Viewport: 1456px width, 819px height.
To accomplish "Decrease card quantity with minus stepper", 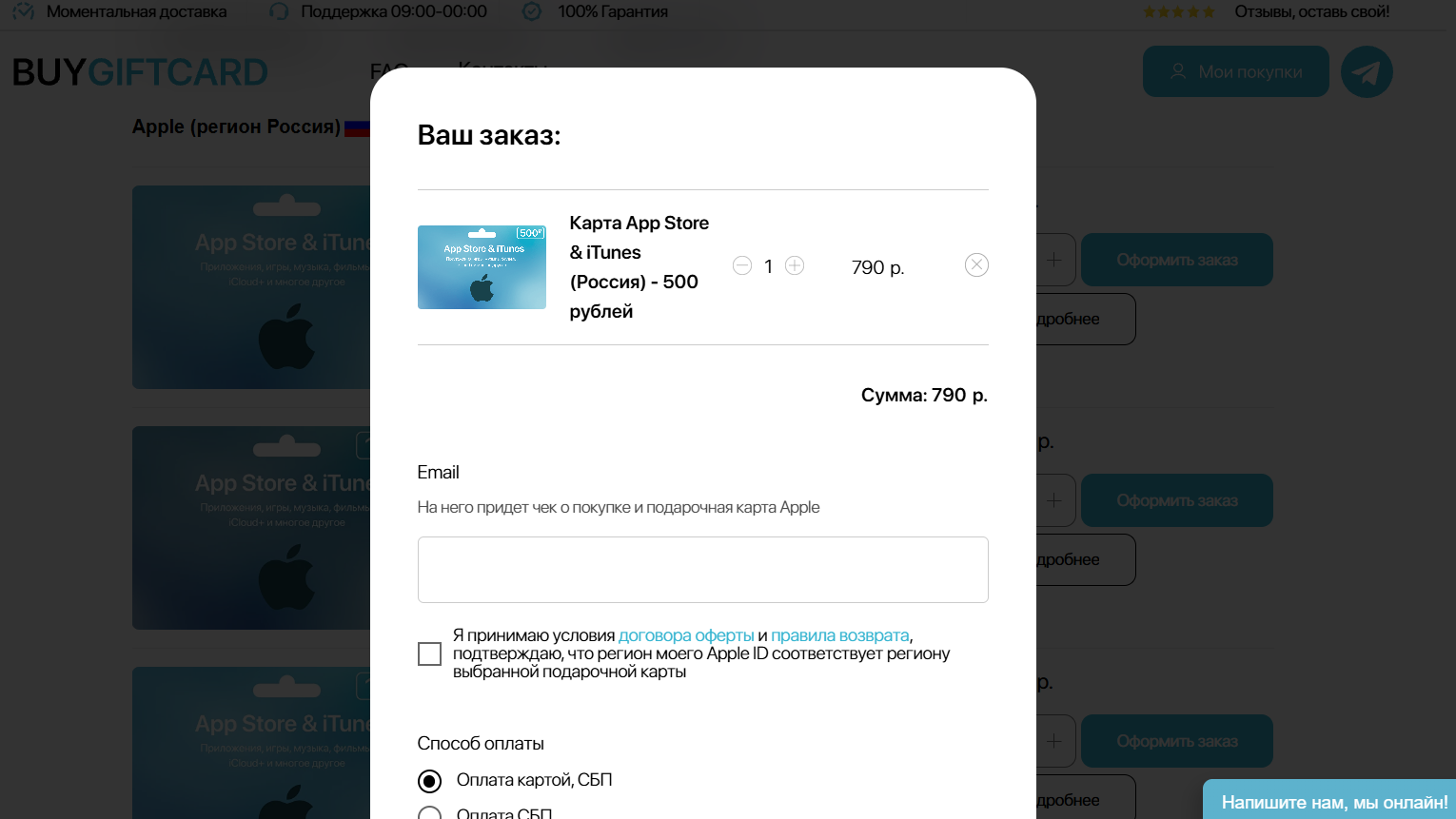I will (742, 265).
